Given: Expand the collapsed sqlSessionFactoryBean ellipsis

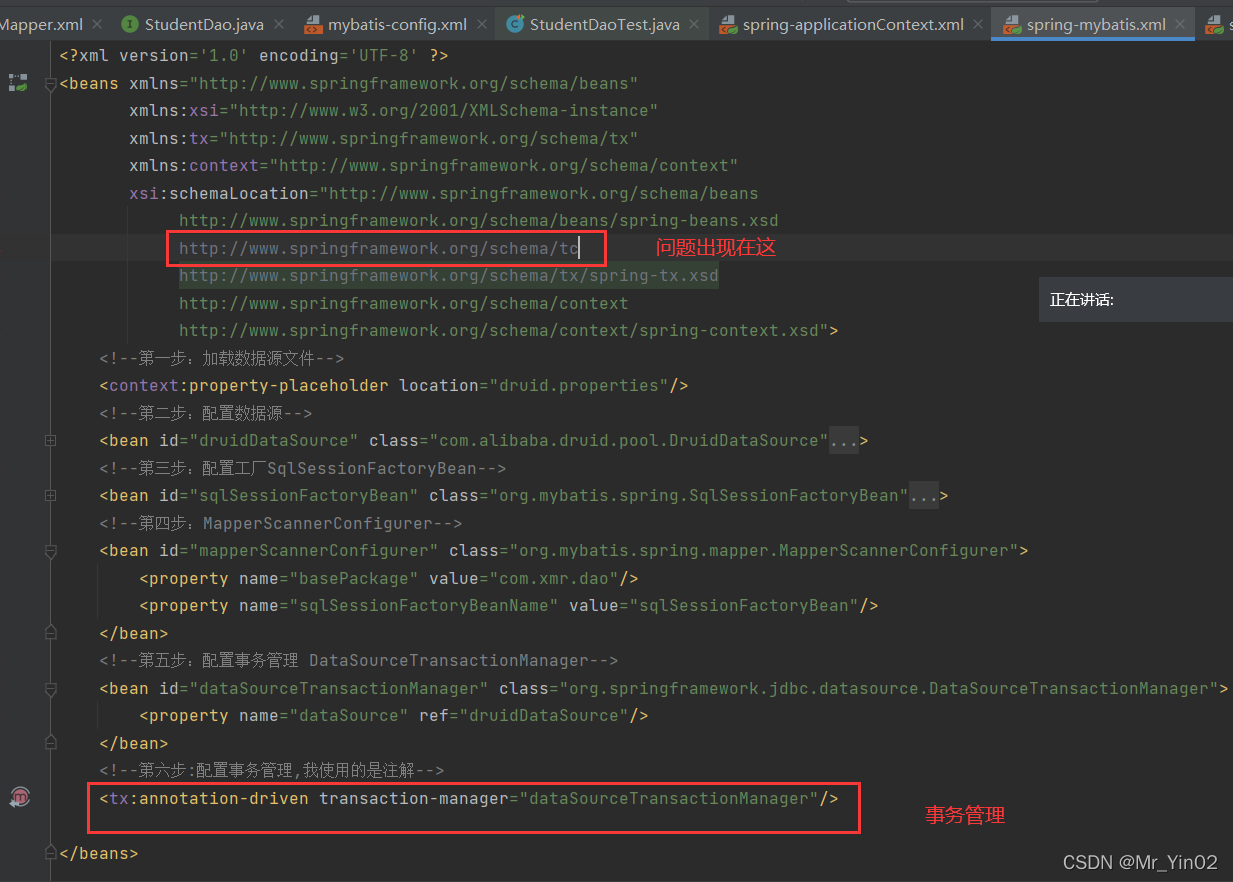Looking at the screenshot, I should coord(925,495).
